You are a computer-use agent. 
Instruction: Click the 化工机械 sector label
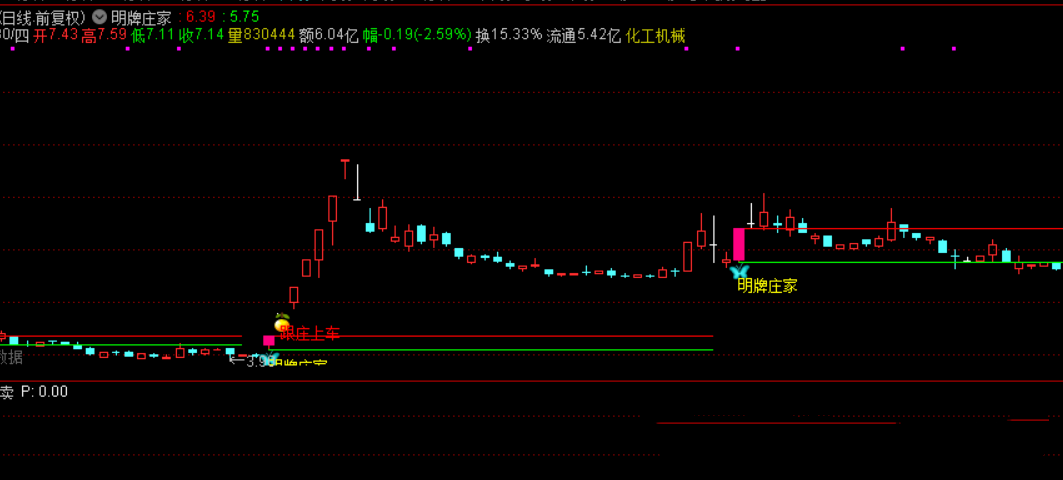656,36
